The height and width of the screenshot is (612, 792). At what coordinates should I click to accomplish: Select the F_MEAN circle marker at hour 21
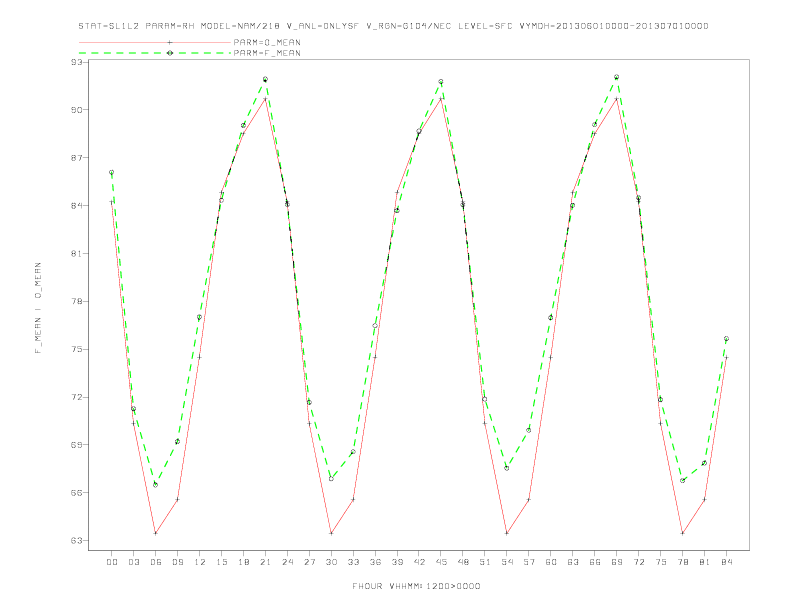265,79
